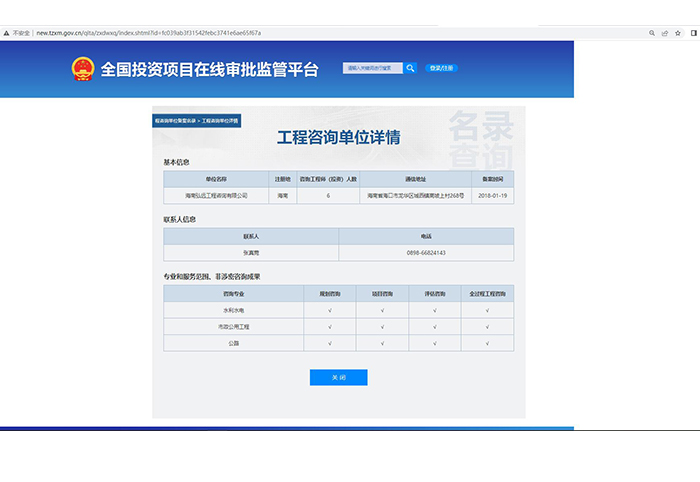The width and height of the screenshot is (700, 482).
Task: Click the browser address bar URL
Action: 150,33
